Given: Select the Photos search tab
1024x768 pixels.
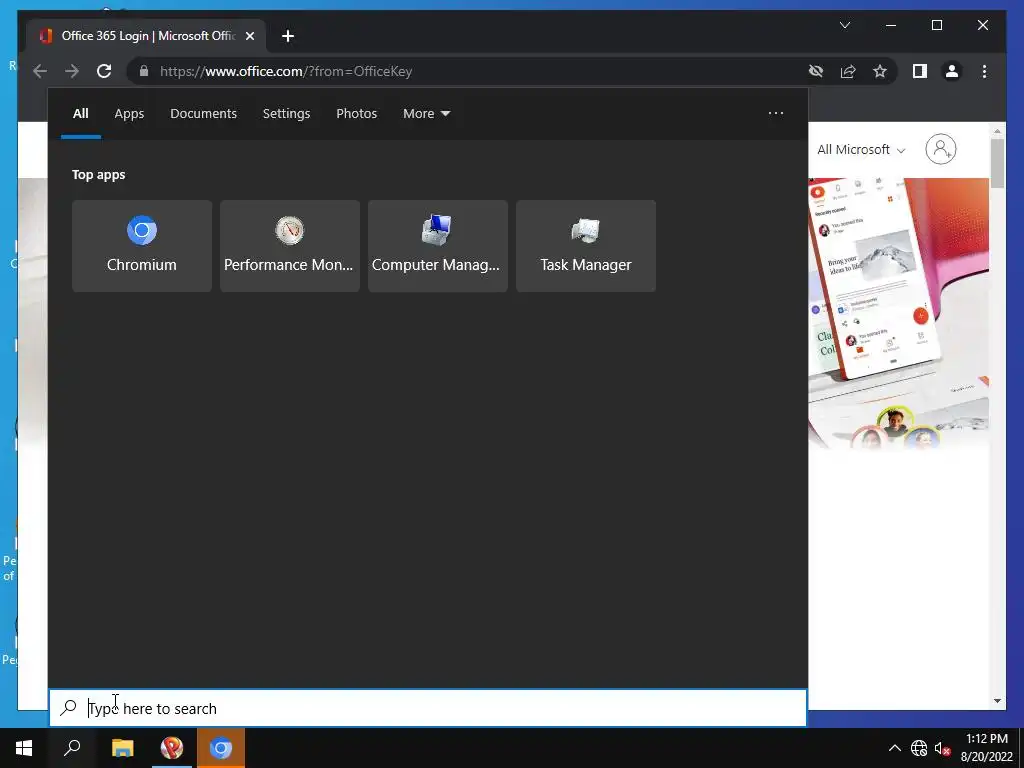Looking at the screenshot, I should tap(357, 114).
